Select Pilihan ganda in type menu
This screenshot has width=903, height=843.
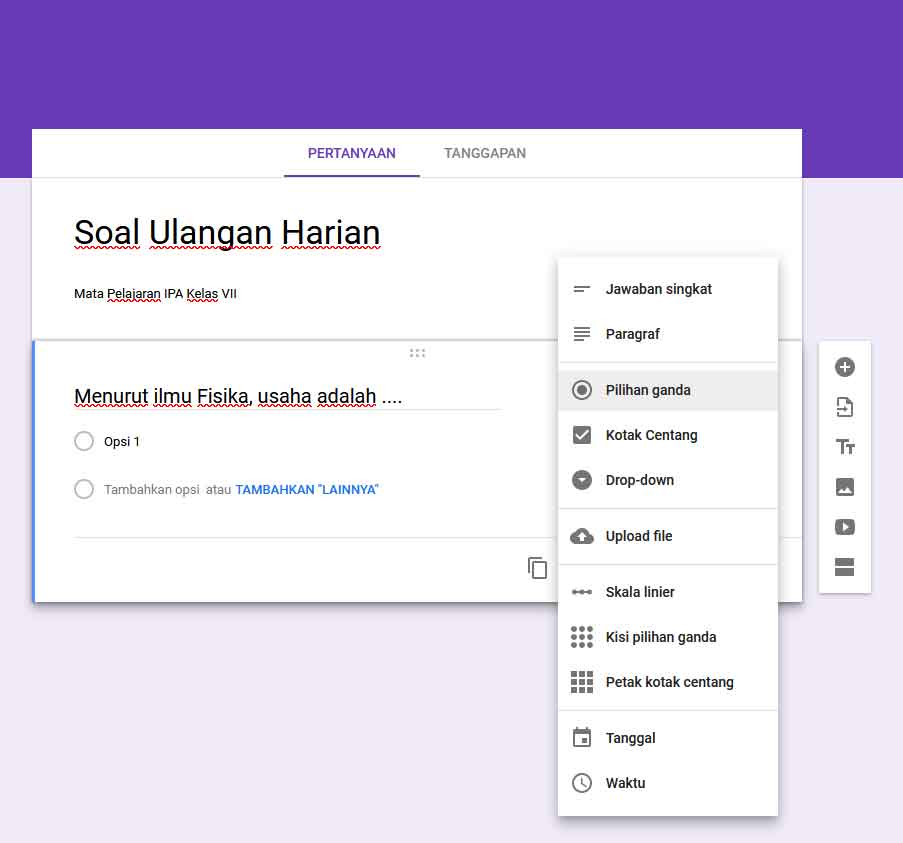click(x=667, y=390)
